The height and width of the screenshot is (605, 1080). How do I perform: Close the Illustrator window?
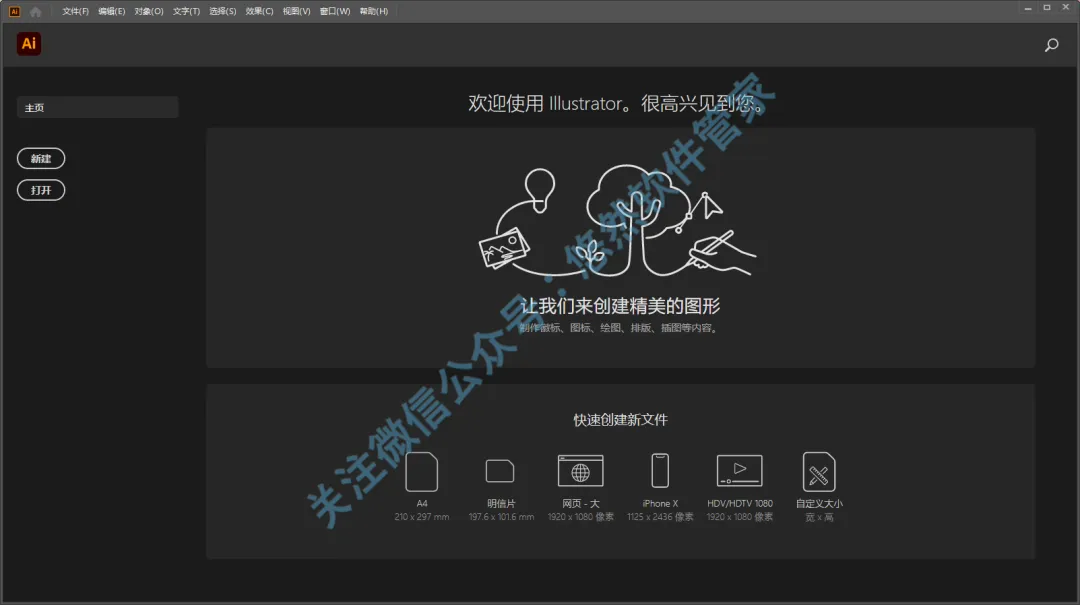click(1066, 8)
